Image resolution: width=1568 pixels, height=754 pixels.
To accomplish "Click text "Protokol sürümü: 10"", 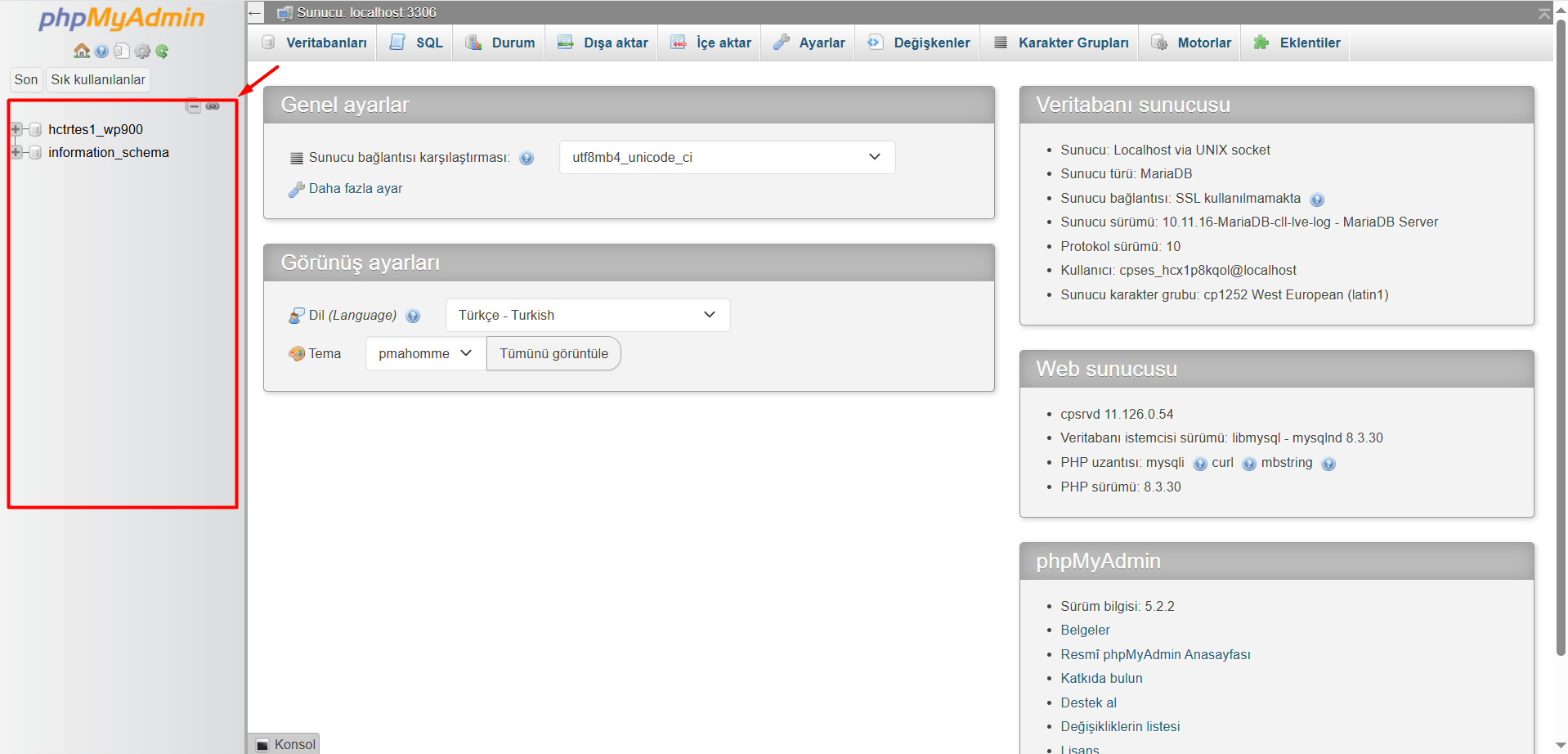I will point(1120,247).
